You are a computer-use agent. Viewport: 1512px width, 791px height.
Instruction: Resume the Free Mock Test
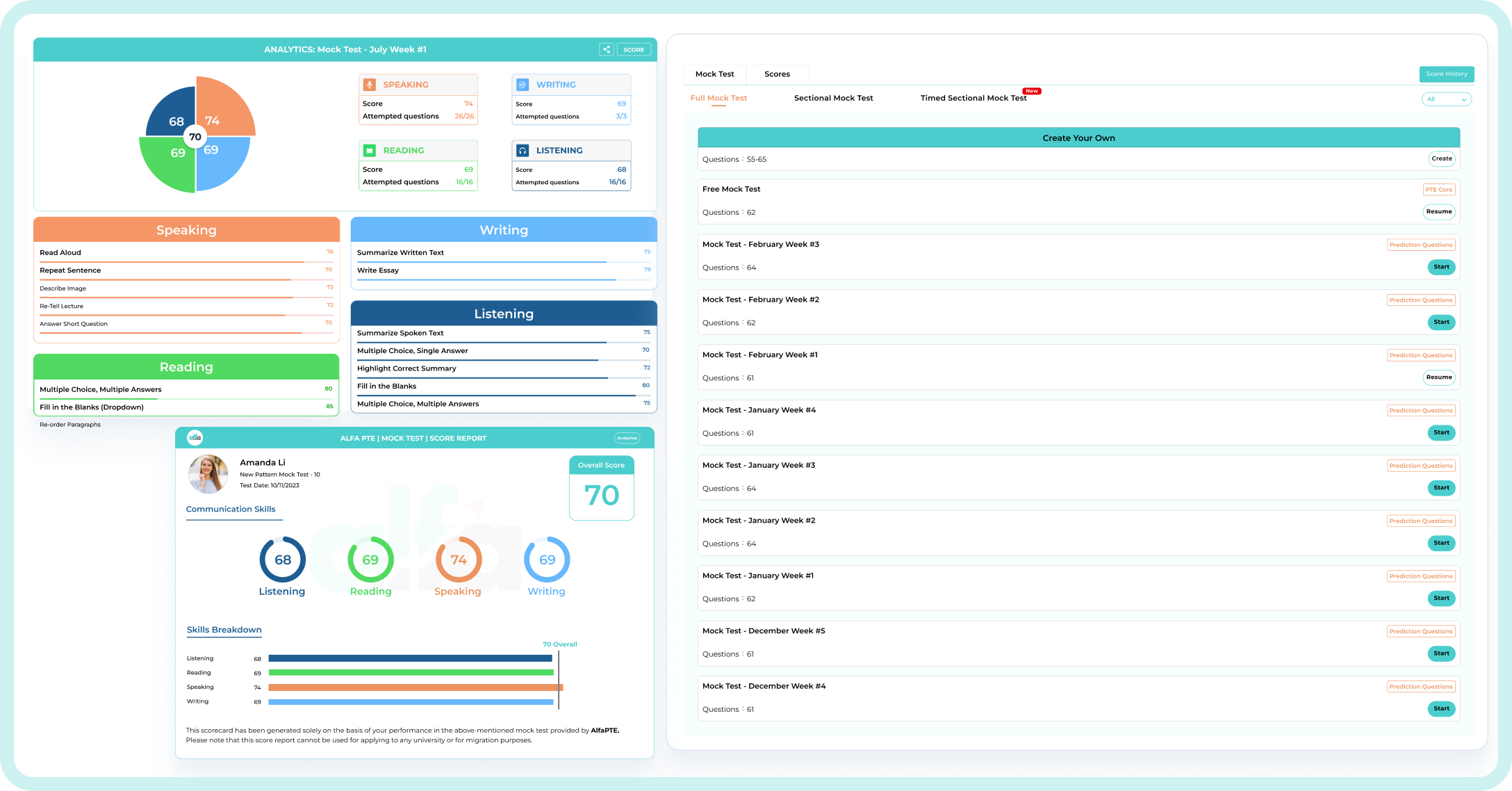pos(1439,211)
